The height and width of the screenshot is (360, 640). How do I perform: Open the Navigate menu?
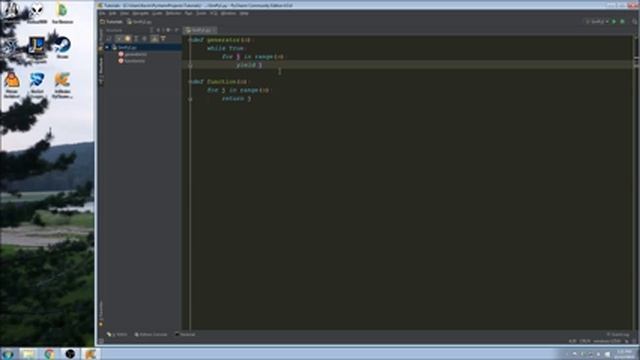pyautogui.click(x=140, y=13)
